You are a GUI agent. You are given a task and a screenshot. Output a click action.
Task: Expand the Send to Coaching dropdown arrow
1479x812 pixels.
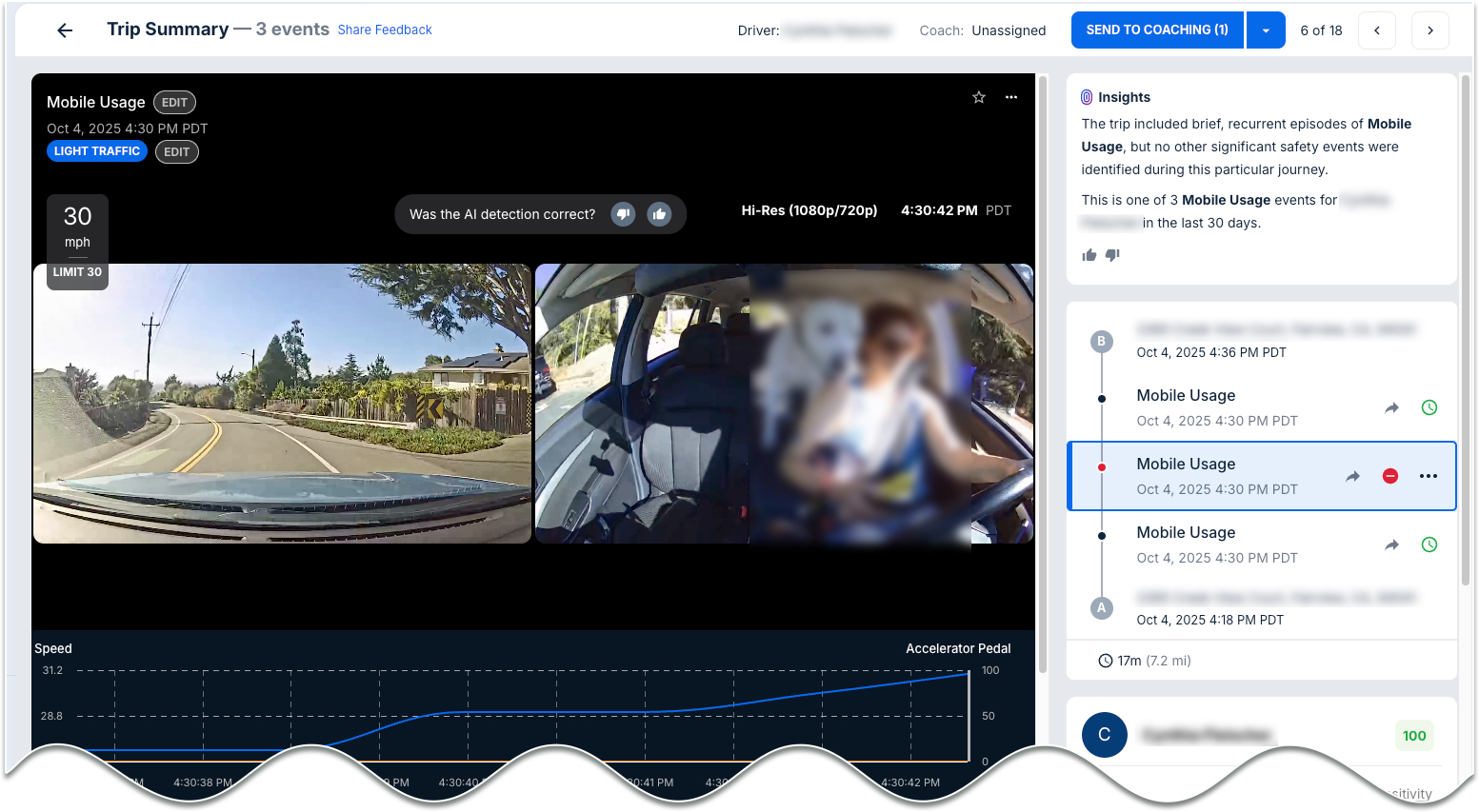(x=1265, y=30)
